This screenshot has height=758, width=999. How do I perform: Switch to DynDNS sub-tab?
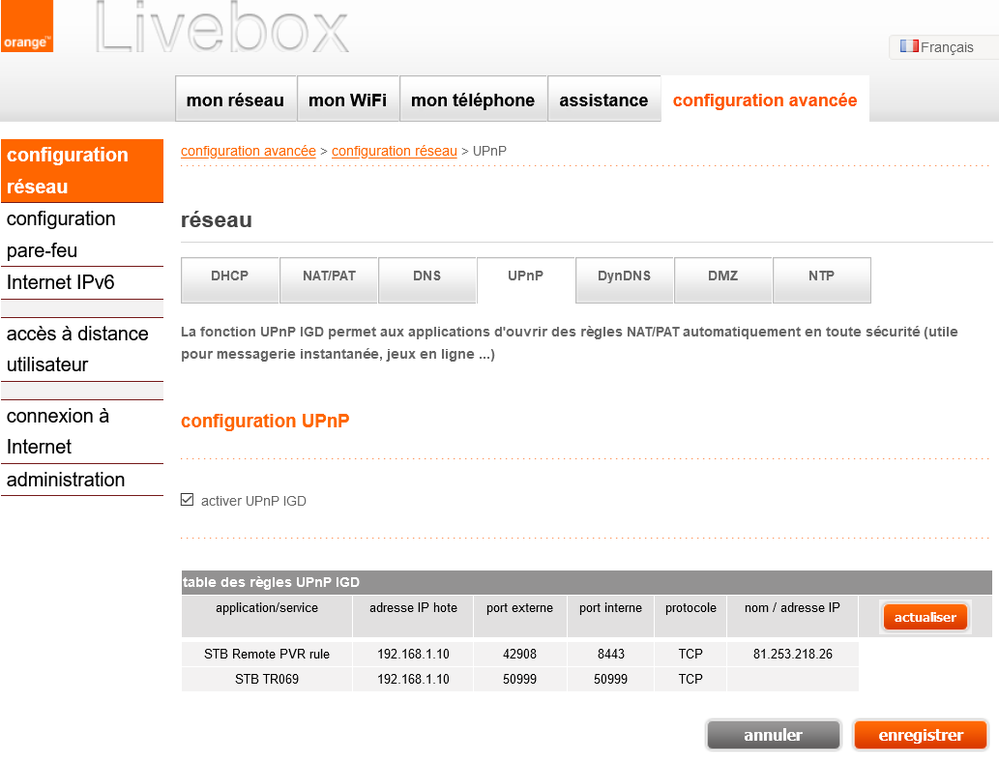624,280
